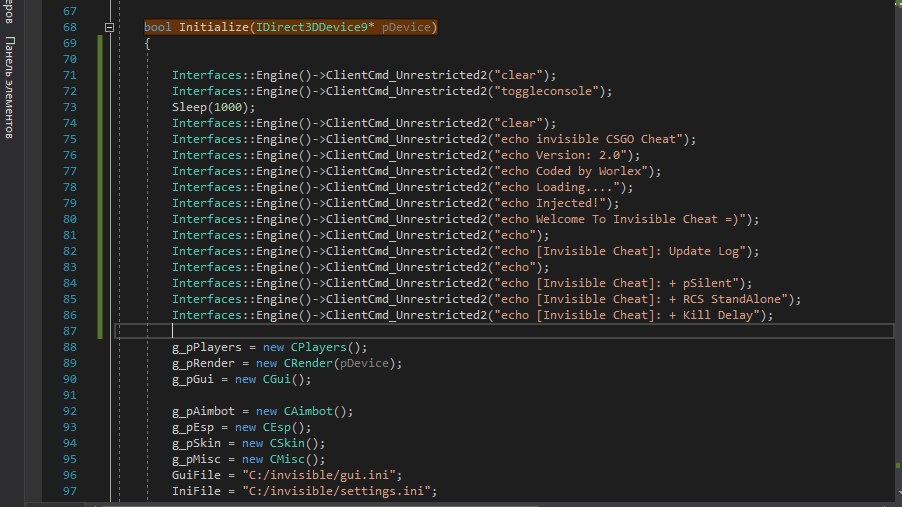Click the "echo Injected!" string

point(550,203)
